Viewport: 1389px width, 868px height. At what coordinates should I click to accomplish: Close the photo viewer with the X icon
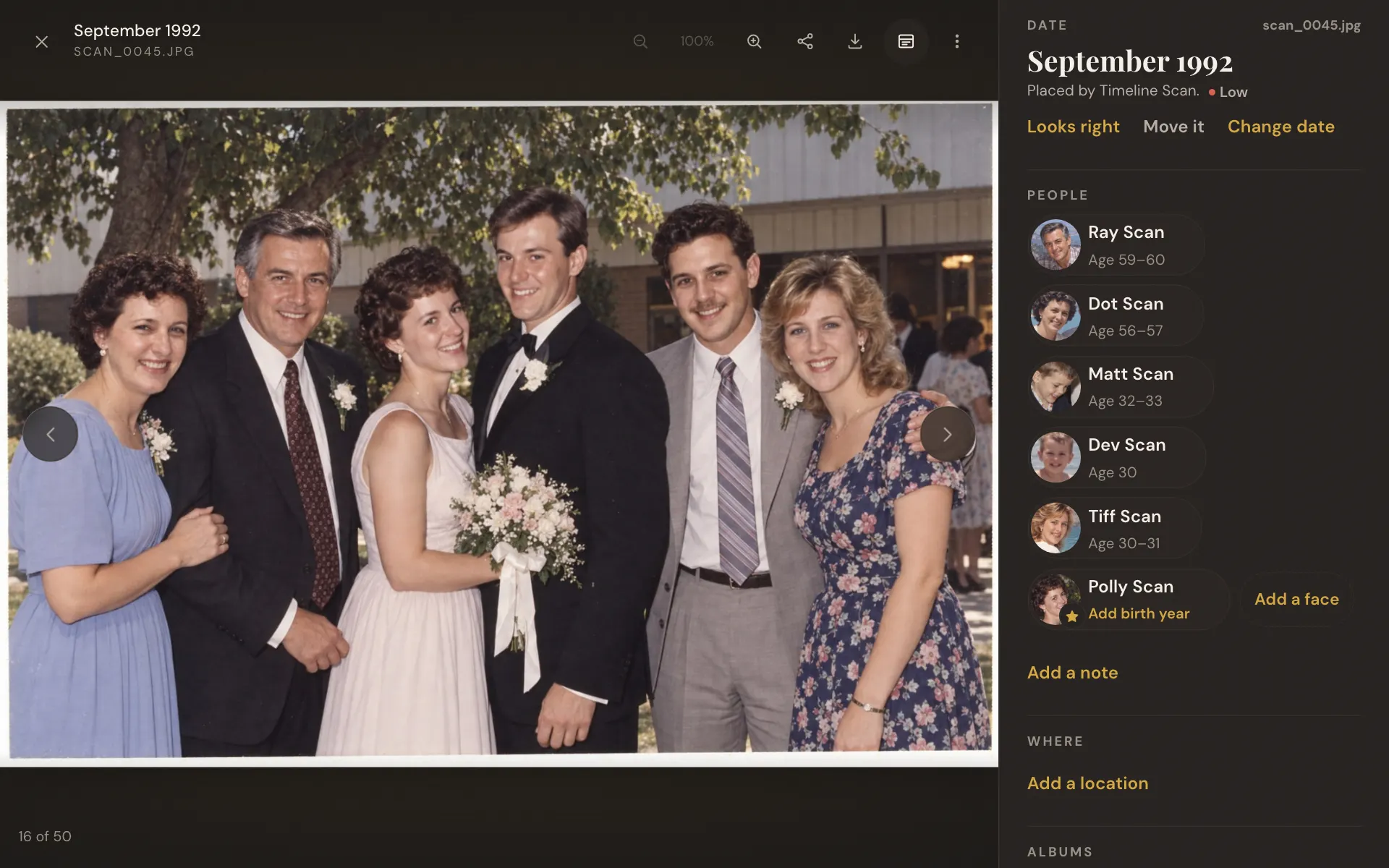[x=42, y=42]
